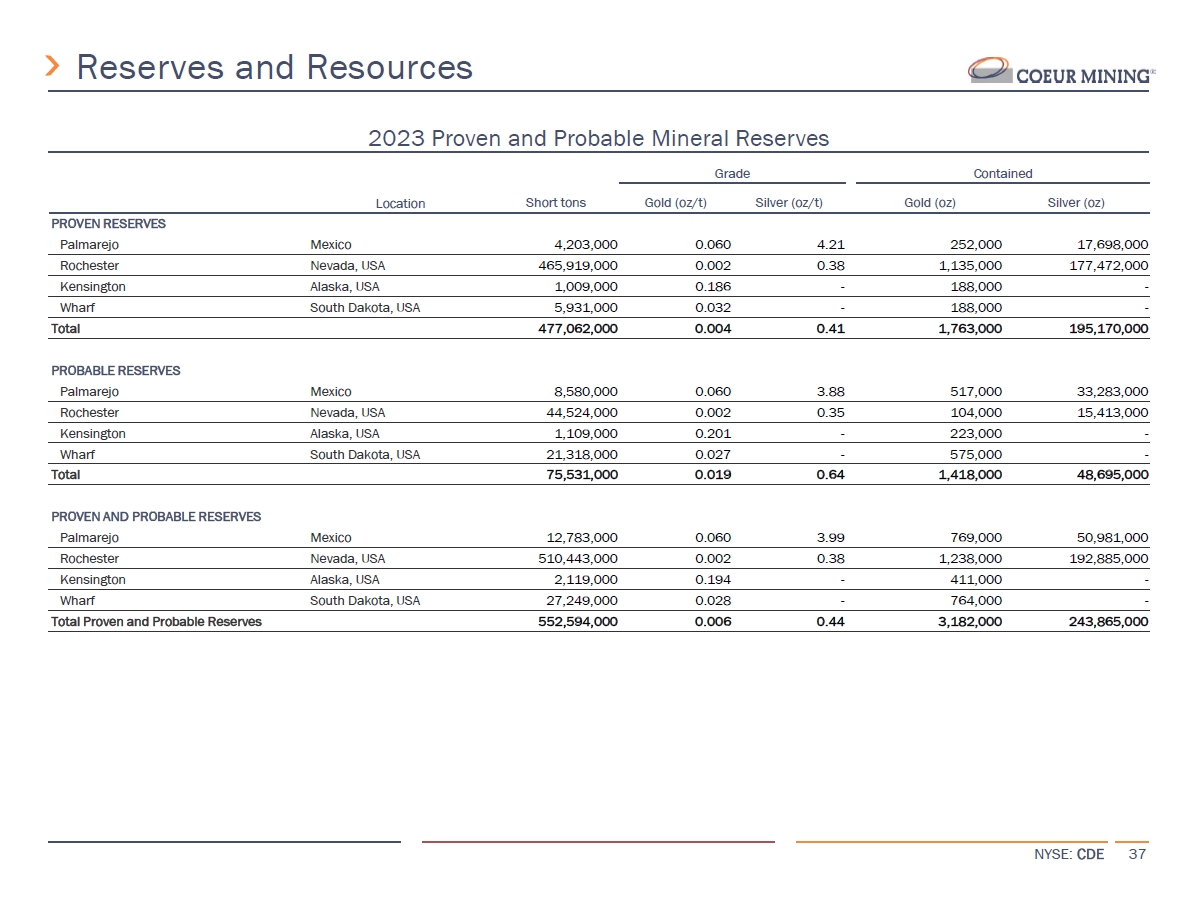Screen dimensions: 1199x901
Task: Click the red footer divider line
Action: (598, 842)
